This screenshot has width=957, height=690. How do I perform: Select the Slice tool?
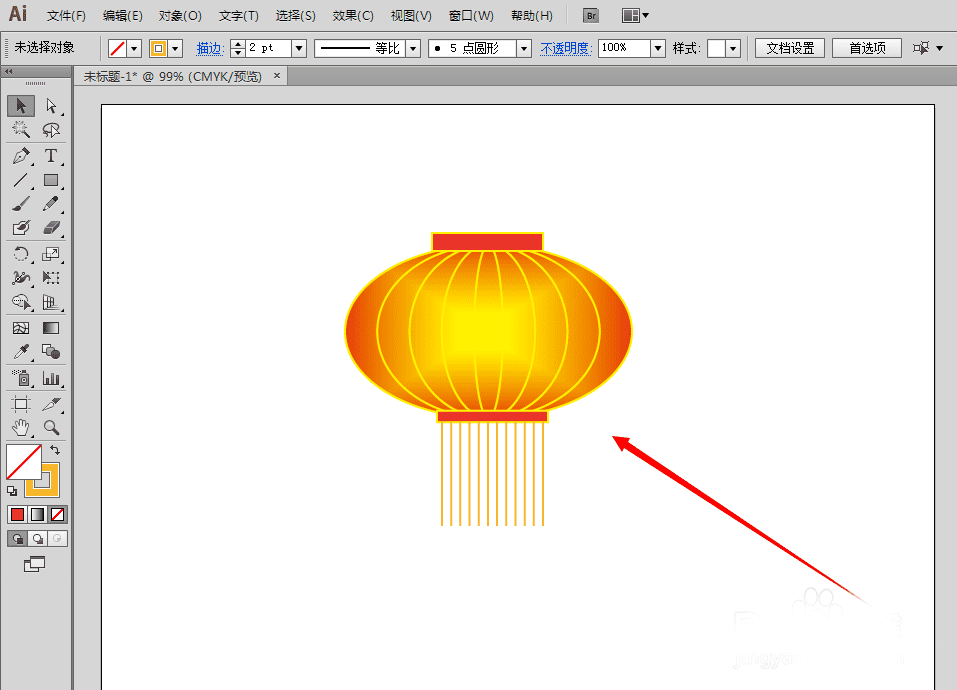pyautogui.click(x=51, y=404)
